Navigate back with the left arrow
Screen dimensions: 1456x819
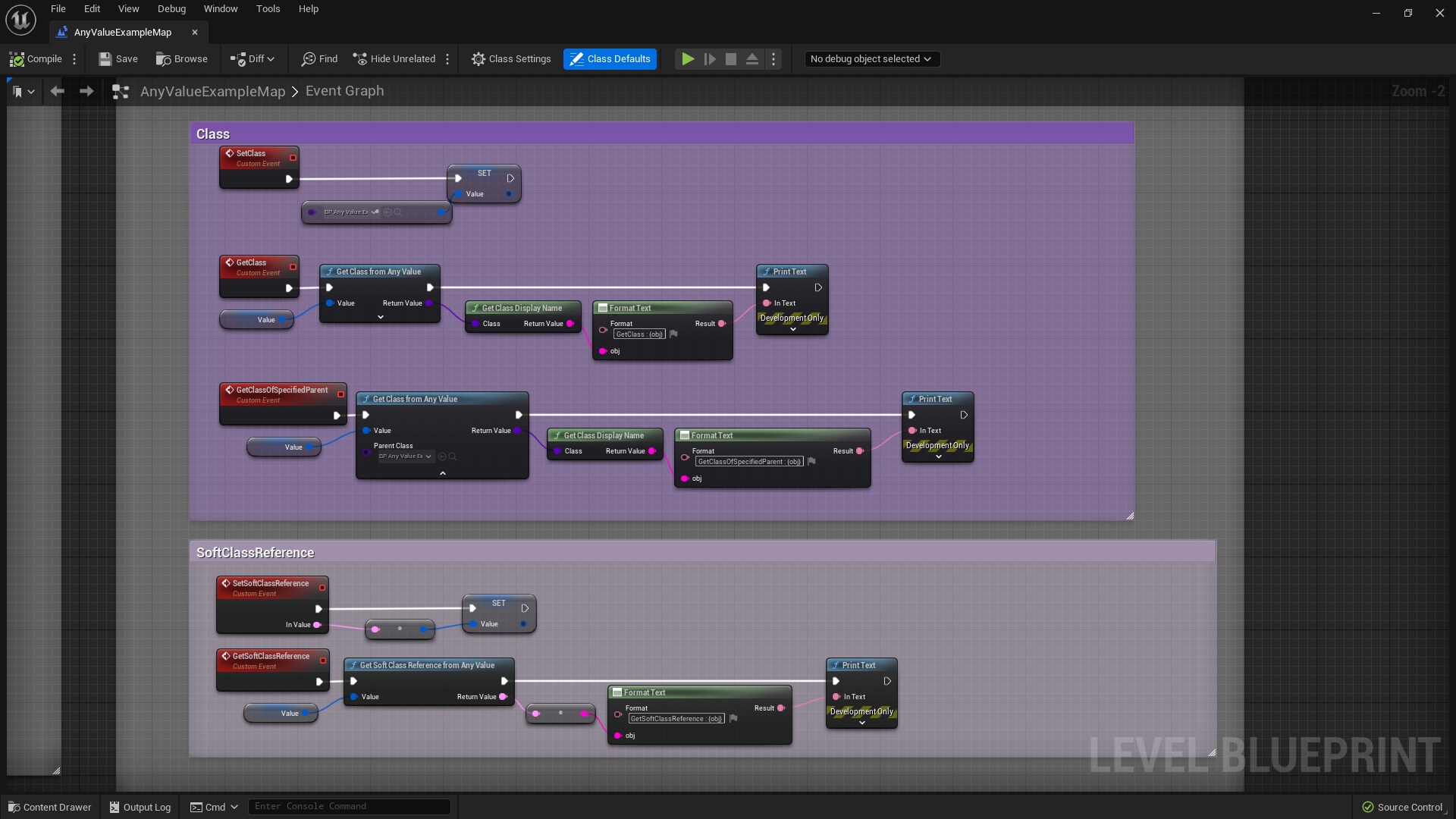pyautogui.click(x=57, y=91)
